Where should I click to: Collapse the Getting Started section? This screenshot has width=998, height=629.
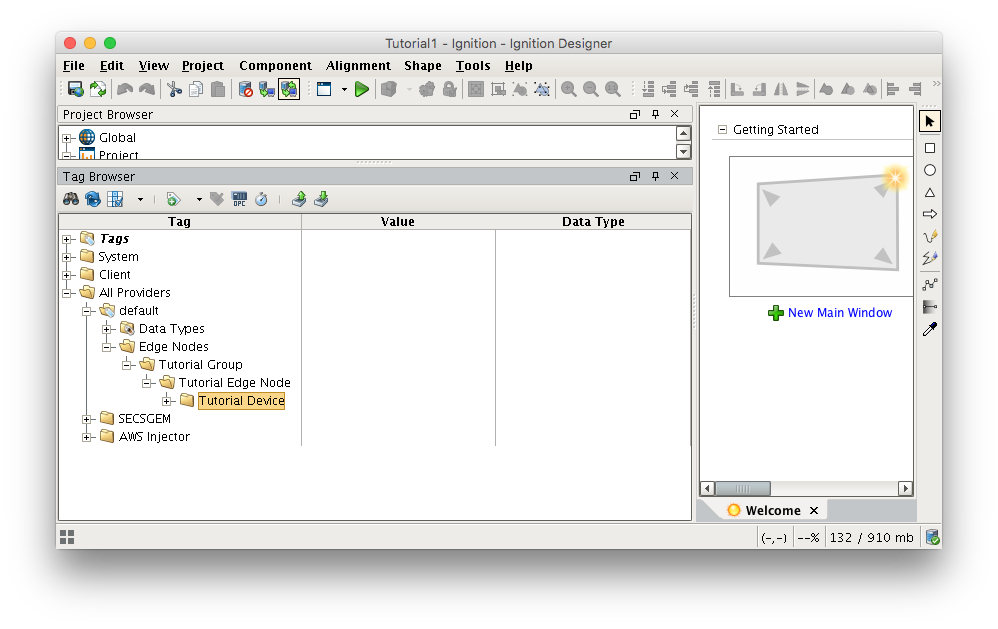(x=722, y=130)
